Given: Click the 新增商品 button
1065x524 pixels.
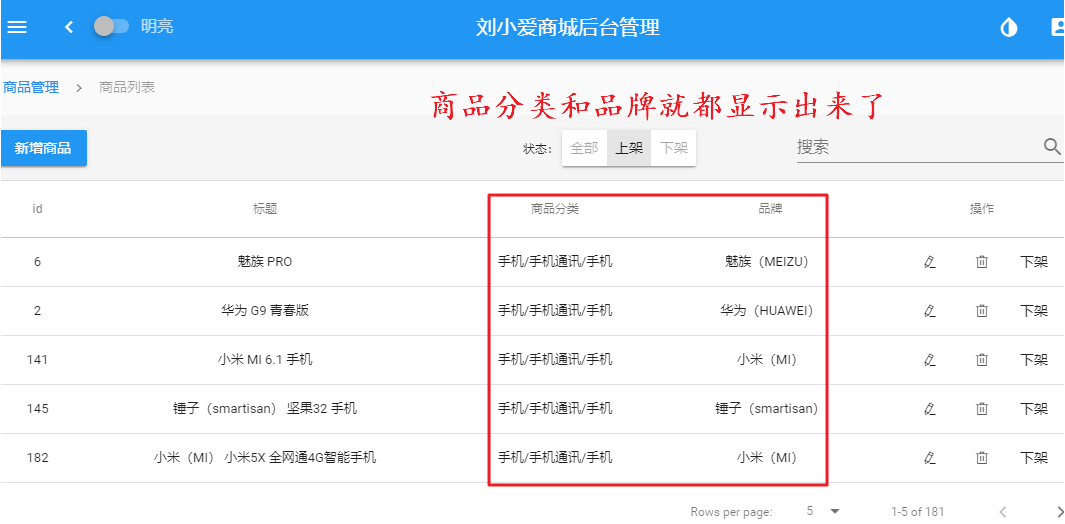Looking at the screenshot, I should 43,148.
